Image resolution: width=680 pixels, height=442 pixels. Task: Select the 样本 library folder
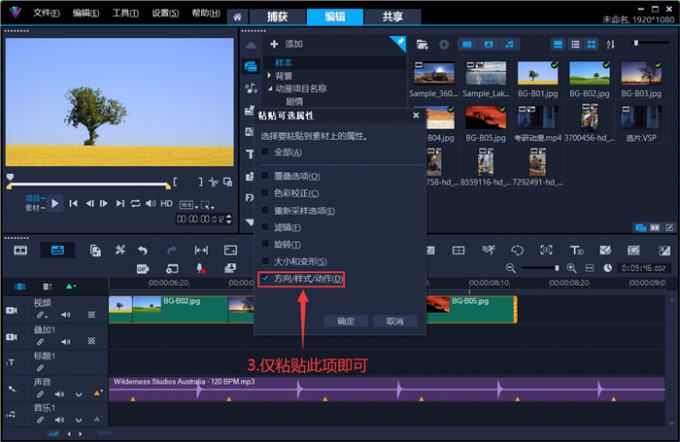point(284,63)
